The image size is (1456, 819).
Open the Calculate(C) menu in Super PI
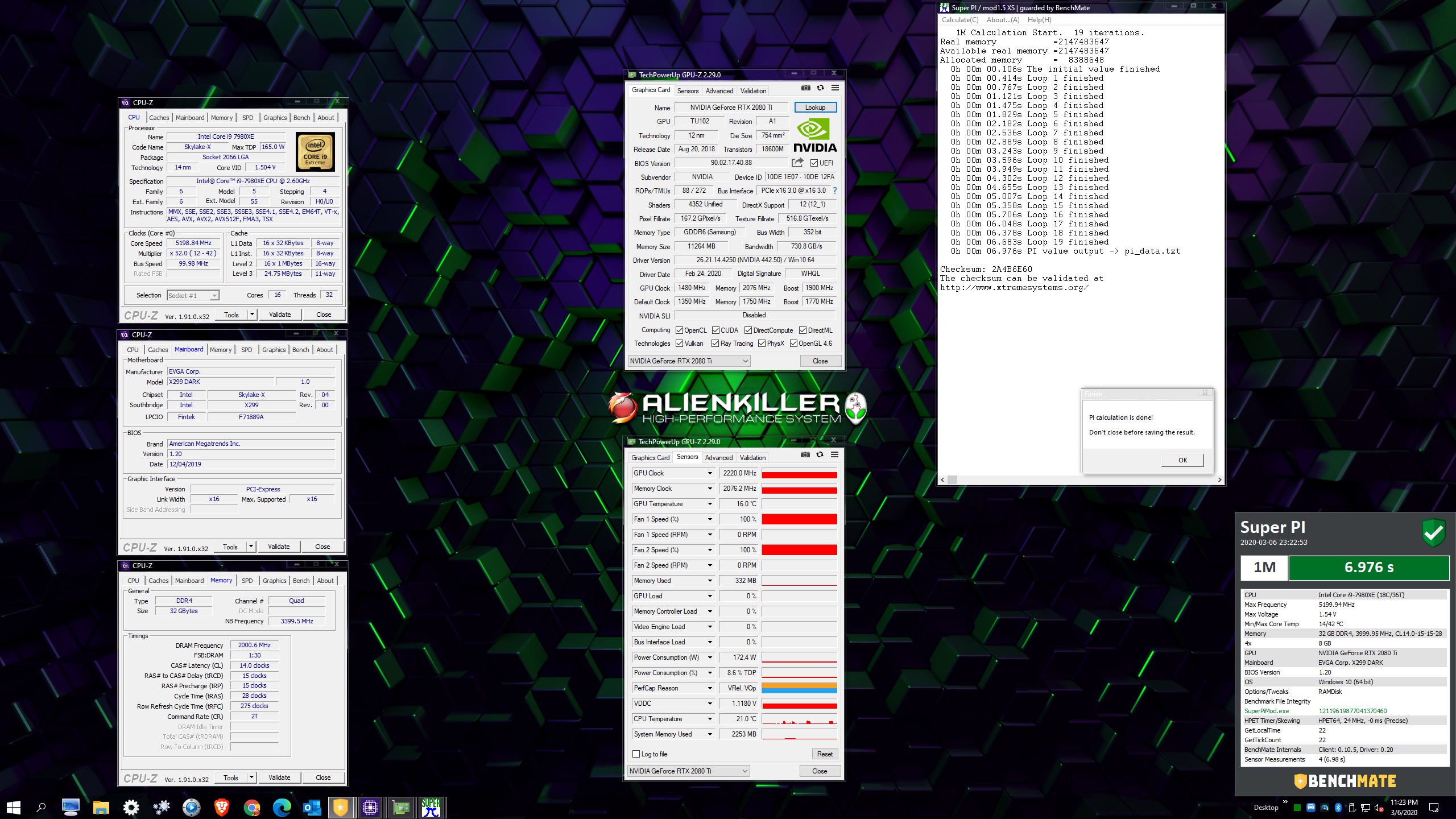coord(959,20)
